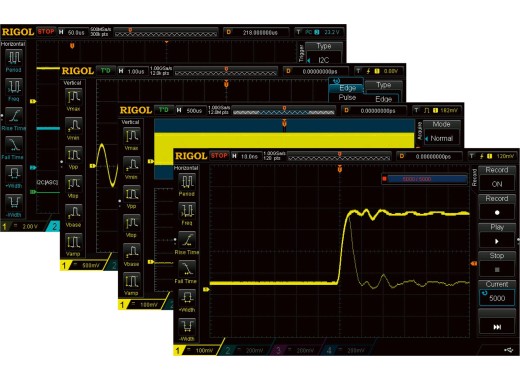Image resolution: width=520 pixels, height=380 pixels.
Task: Select +Width measurement in front 10.0ns window
Action: coord(187,301)
